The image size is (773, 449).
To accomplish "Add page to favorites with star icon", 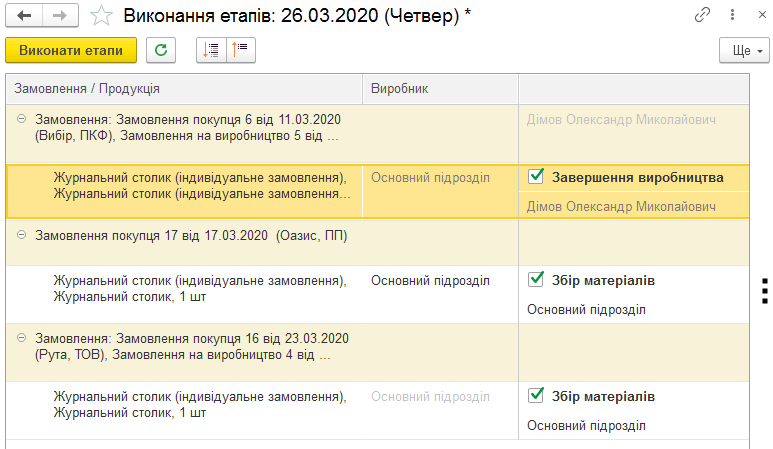I will pos(101,16).
